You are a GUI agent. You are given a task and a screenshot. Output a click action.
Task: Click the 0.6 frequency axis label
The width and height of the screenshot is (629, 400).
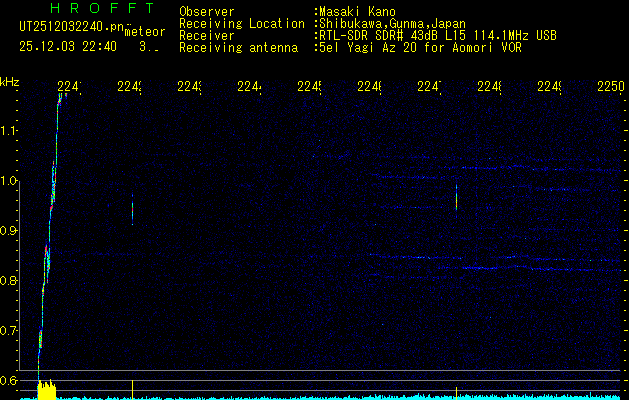8,380
